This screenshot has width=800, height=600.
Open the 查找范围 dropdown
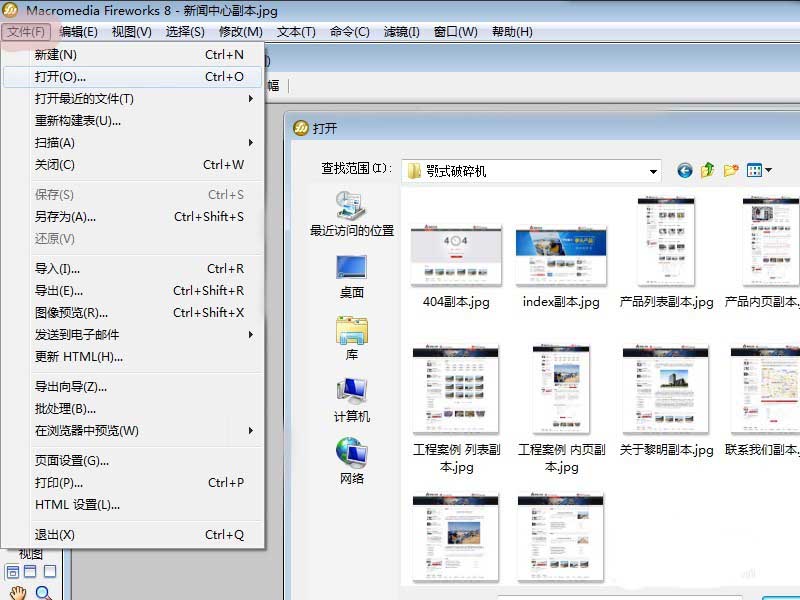653,169
